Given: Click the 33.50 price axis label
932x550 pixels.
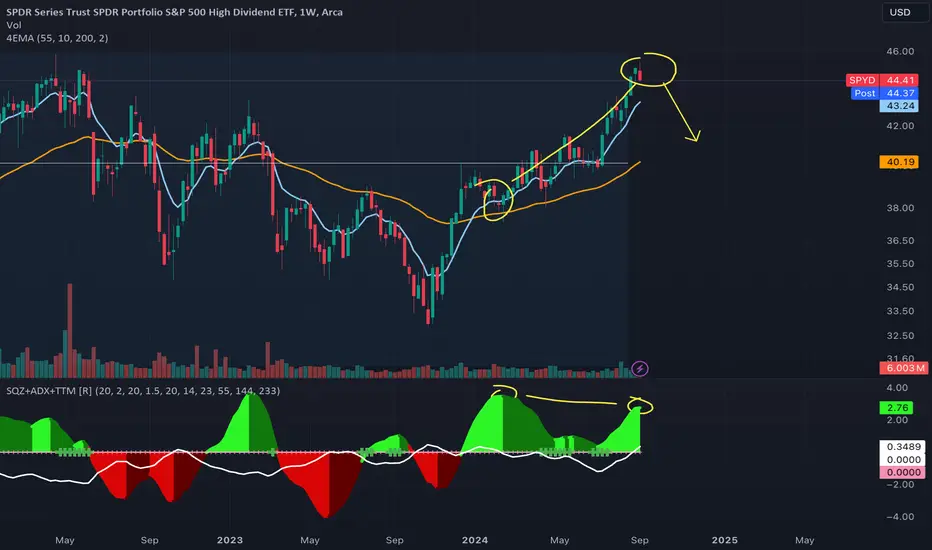Looking at the screenshot, I should 900,311.
